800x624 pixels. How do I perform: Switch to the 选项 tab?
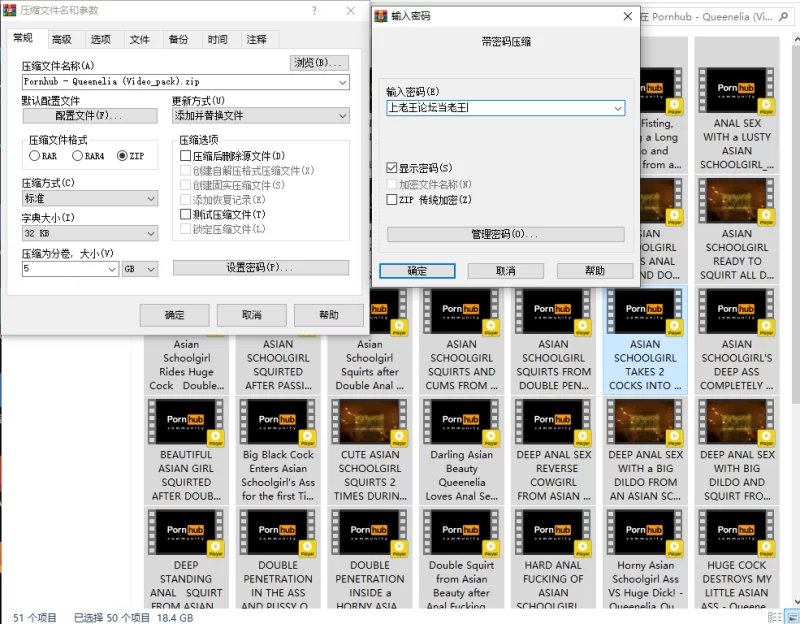101,39
